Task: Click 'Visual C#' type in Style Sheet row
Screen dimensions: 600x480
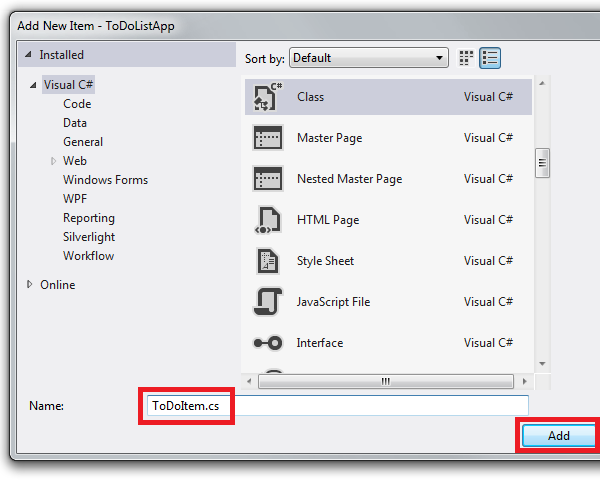Action: coord(488,261)
